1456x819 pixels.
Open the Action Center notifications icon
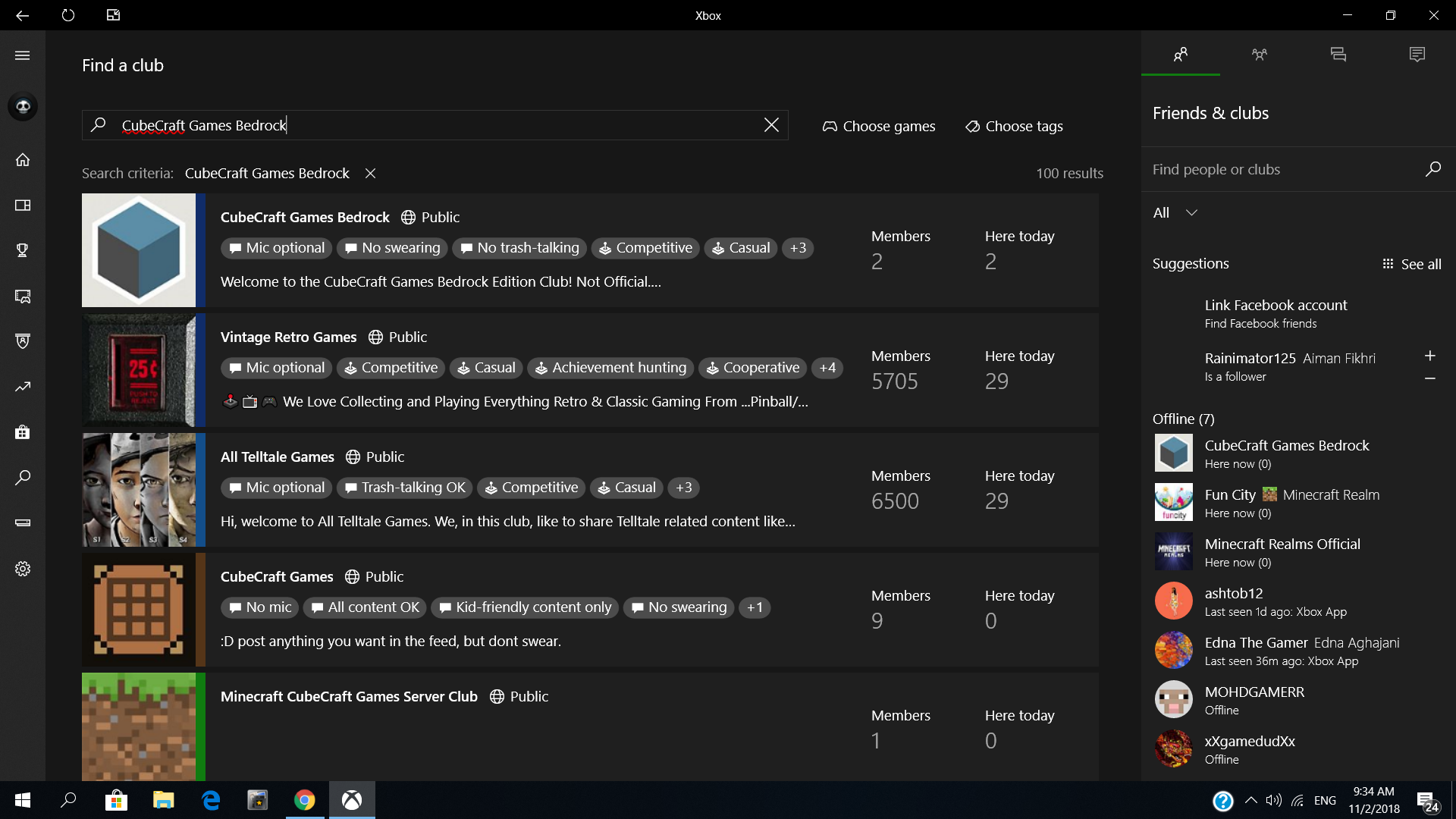pos(1426,801)
